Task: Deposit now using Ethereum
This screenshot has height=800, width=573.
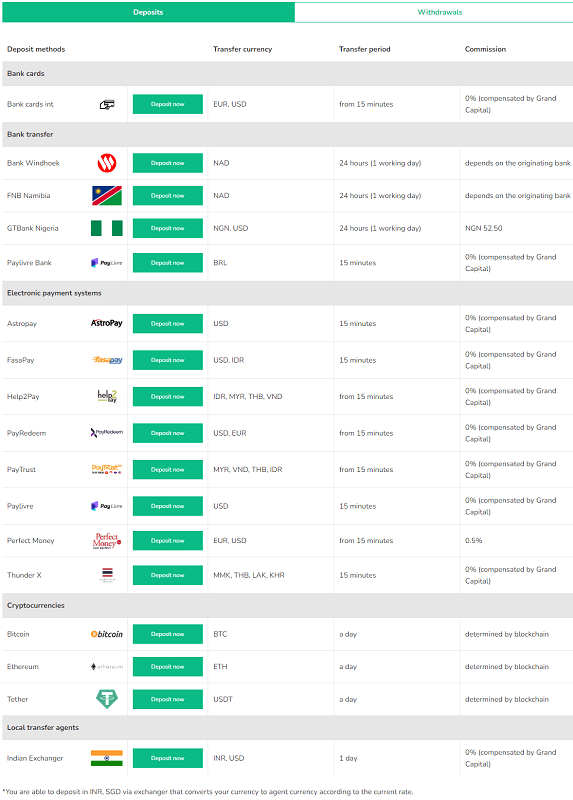Action: [168, 666]
